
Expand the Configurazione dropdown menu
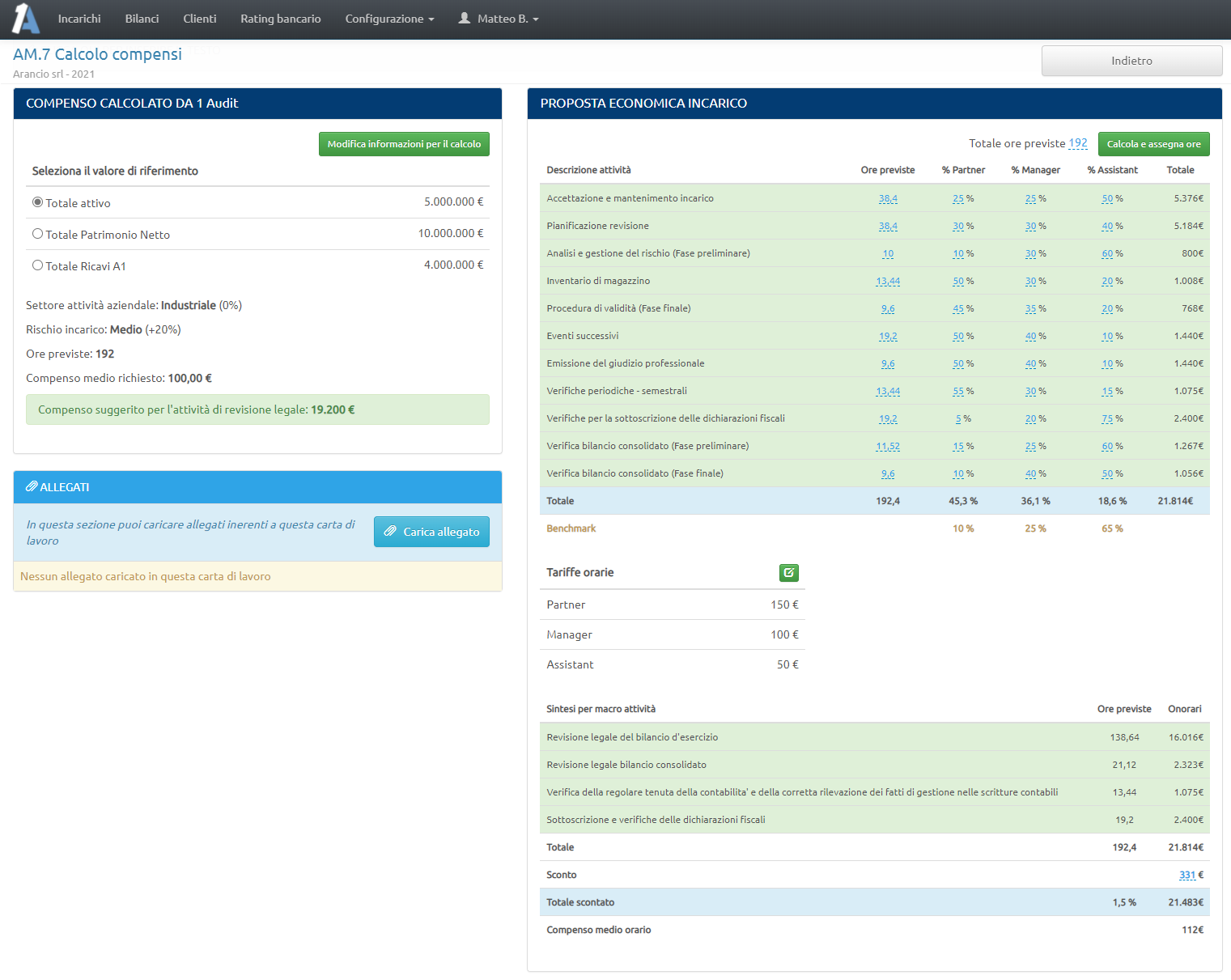click(x=389, y=19)
